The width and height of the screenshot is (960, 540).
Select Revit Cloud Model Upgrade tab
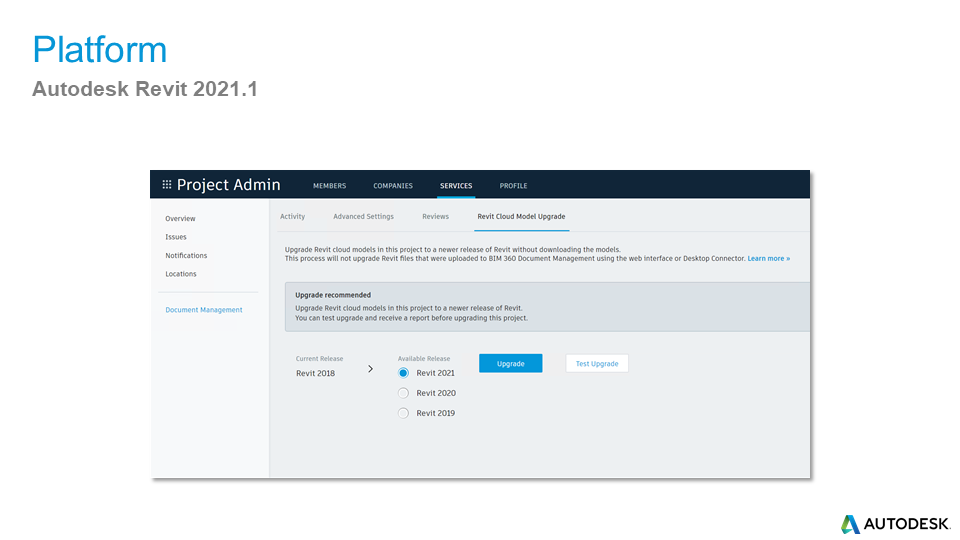coord(522,216)
